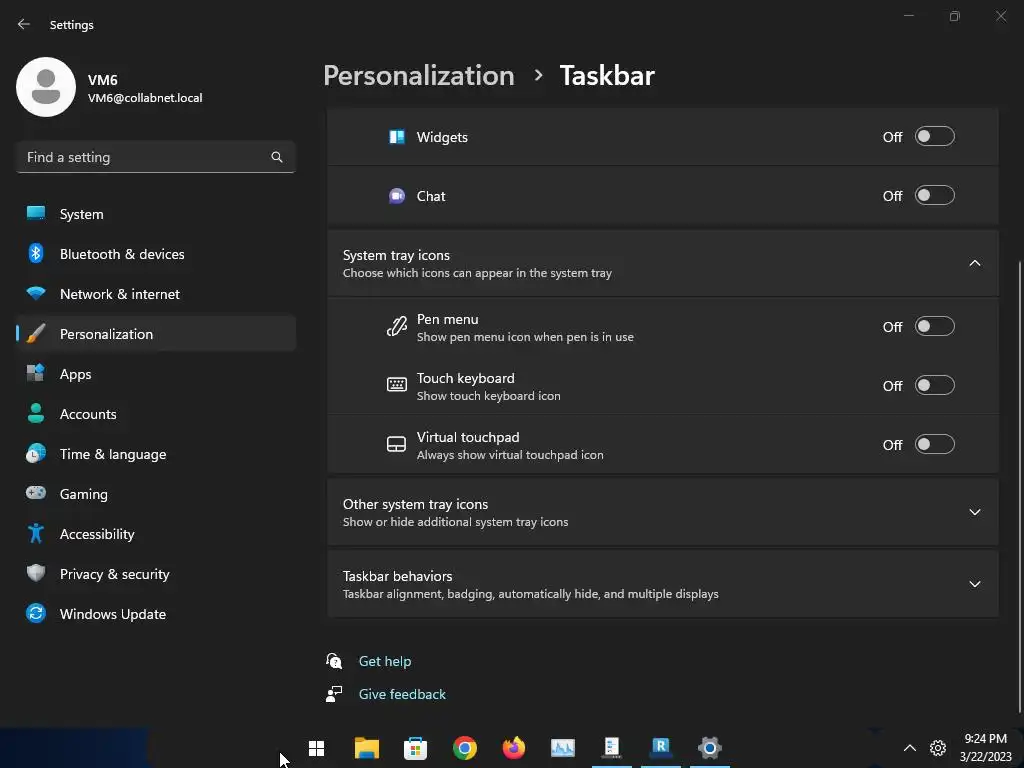This screenshot has width=1024, height=768.
Task: Click the VM6 account name
Action: click(x=103, y=80)
